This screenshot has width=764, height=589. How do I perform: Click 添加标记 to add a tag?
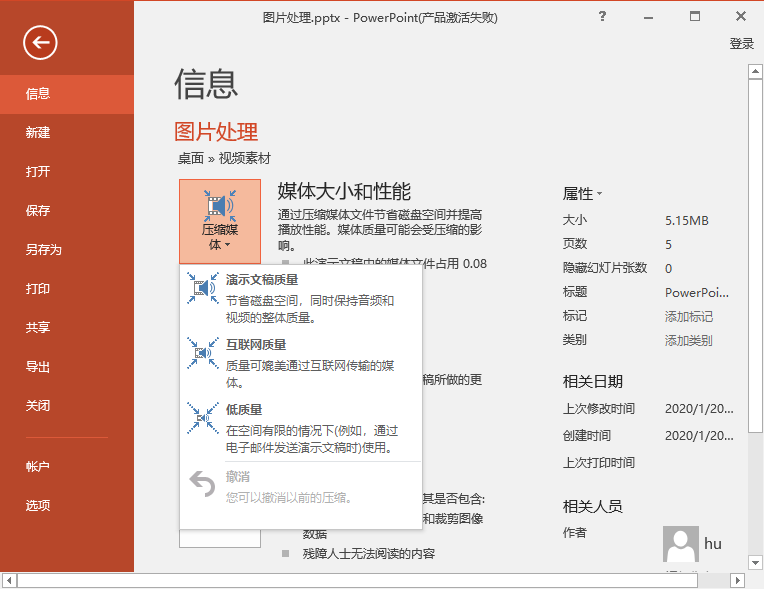[x=688, y=317]
